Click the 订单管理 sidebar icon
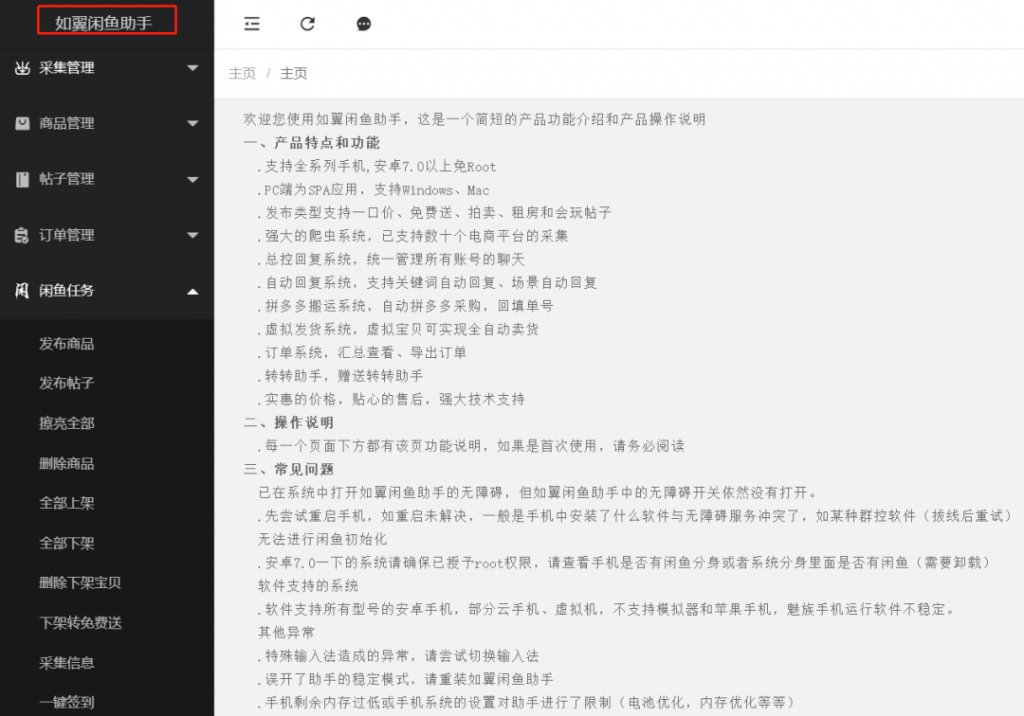The image size is (1024, 716). [22, 236]
